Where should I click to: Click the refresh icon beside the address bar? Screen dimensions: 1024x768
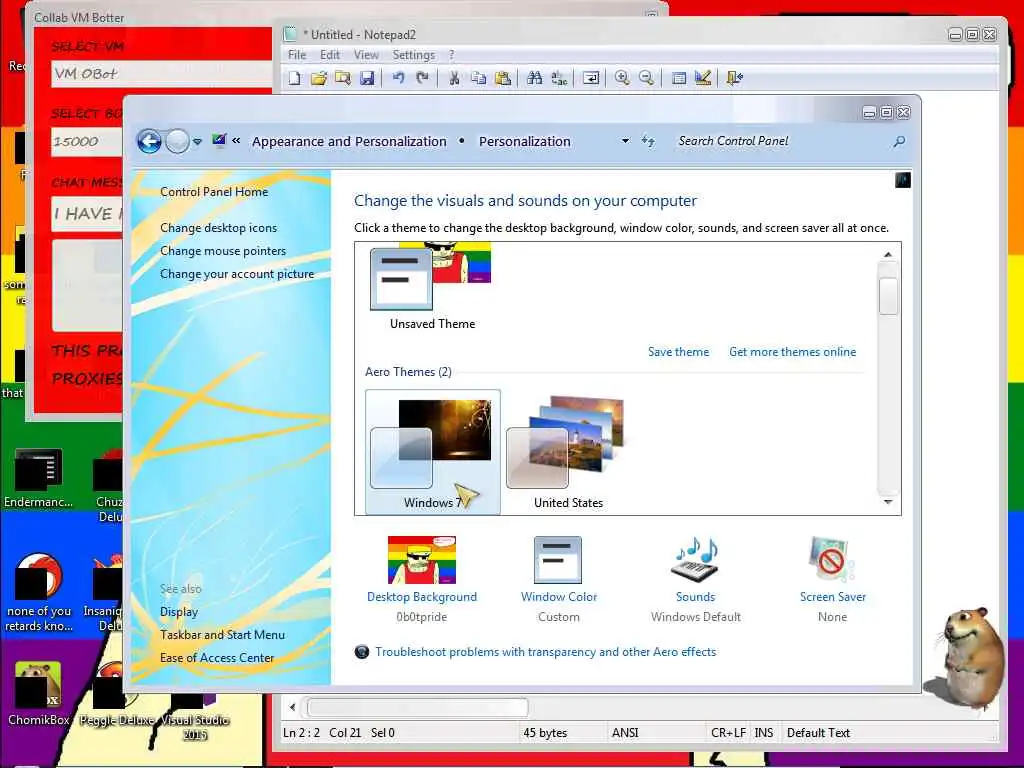coord(648,141)
